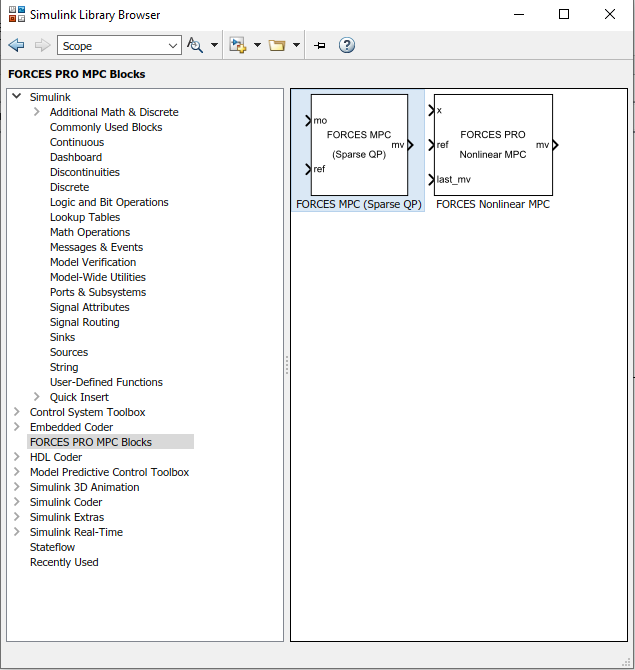Viewport: 635px width, 670px height.
Task: Expand Control System Toolbox library
Action: tap(17, 411)
